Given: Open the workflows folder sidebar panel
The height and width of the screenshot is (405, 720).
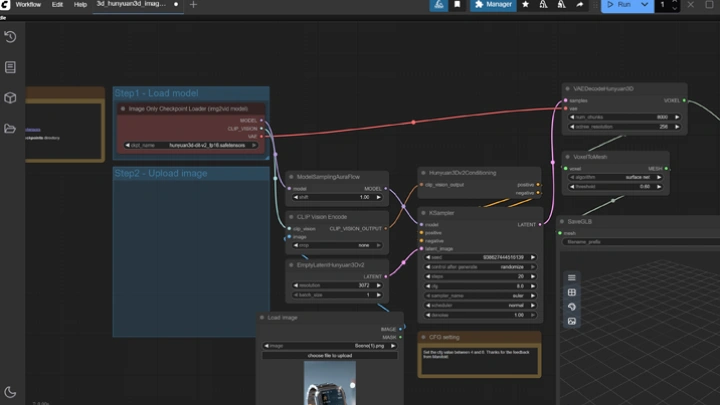Looking at the screenshot, I should click(x=10, y=129).
